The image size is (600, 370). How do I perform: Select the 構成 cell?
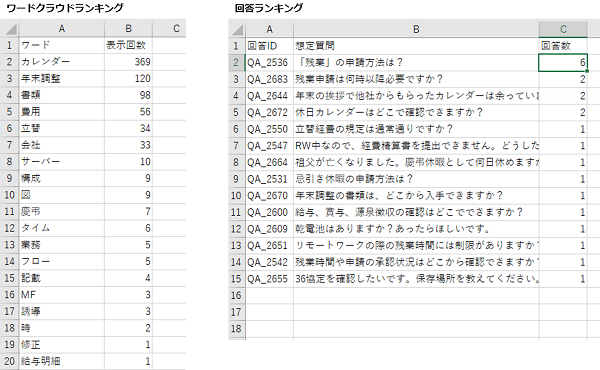point(62,178)
